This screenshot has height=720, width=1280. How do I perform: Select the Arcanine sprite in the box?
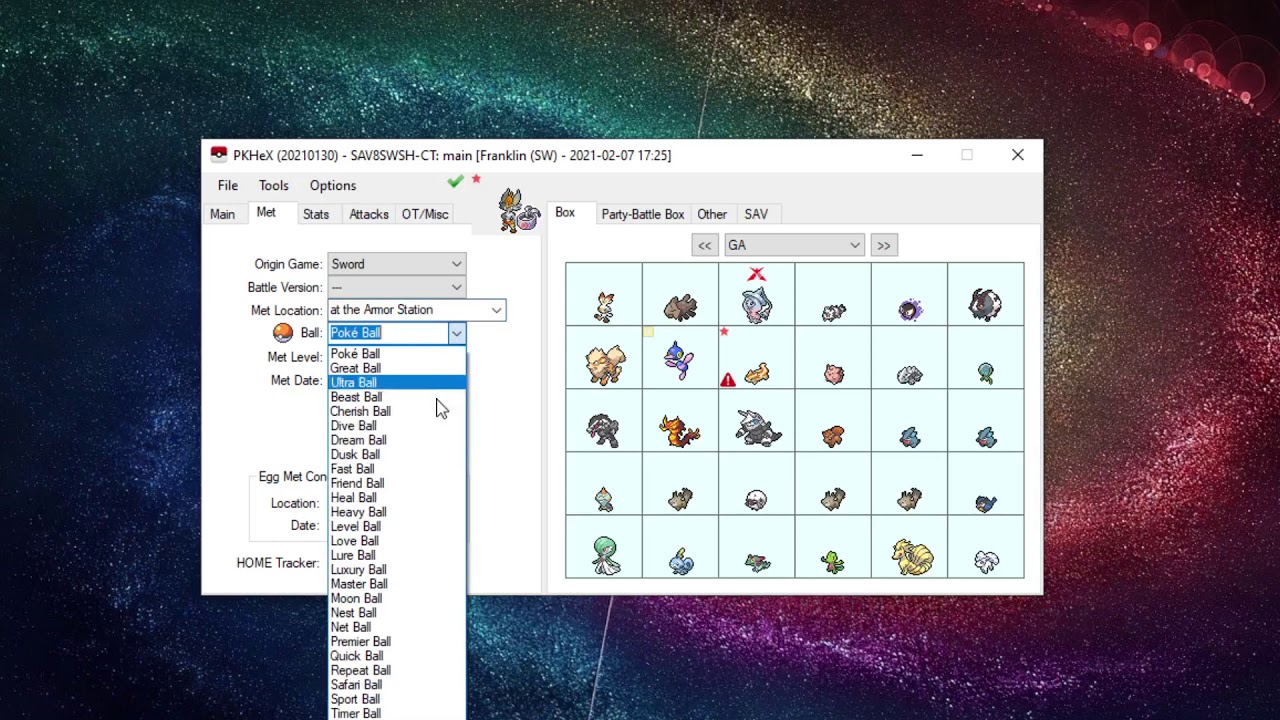604,365
